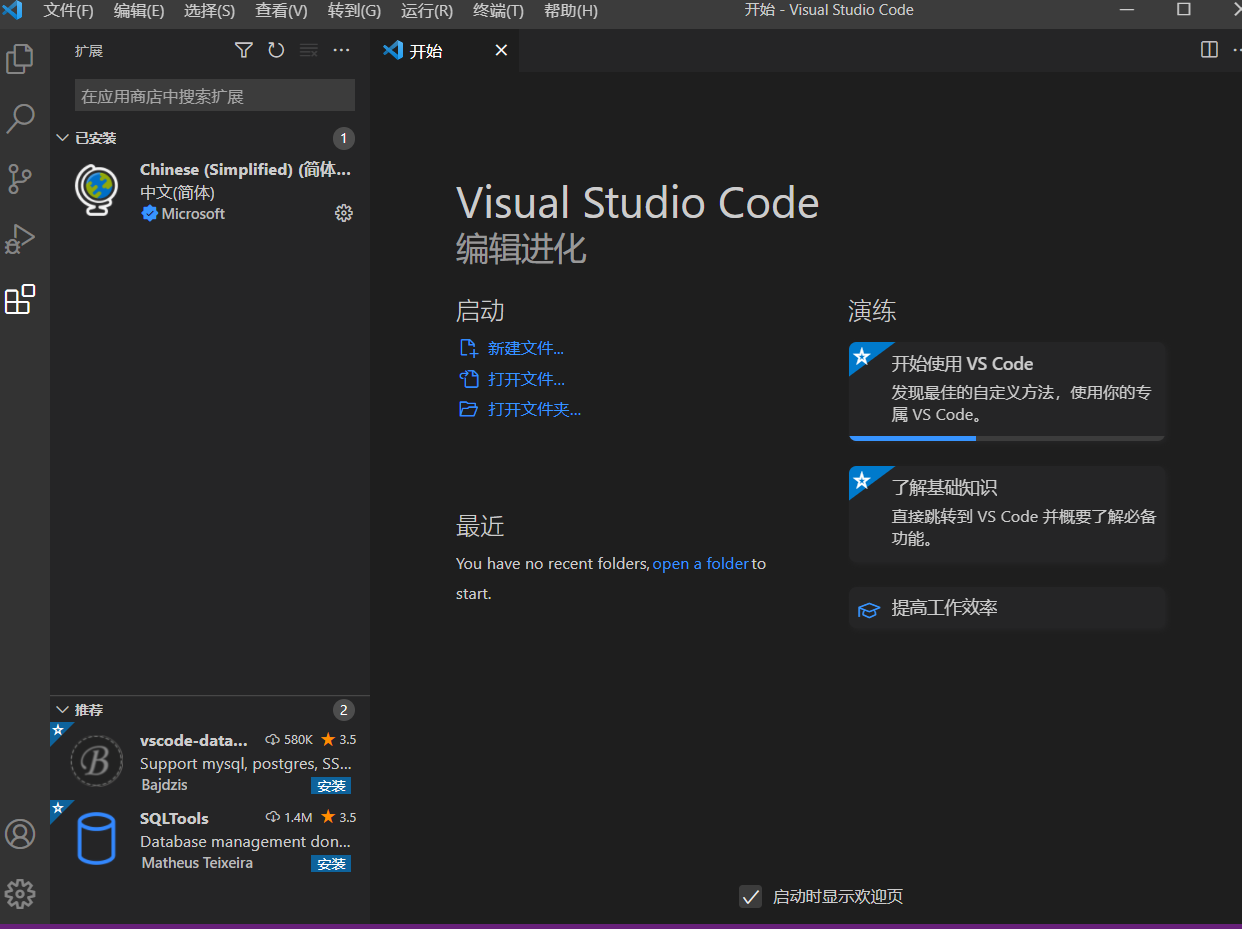Collapse the 已安装 section
The height and width of the screenshot is (929, 1242).
coord(63,138)
